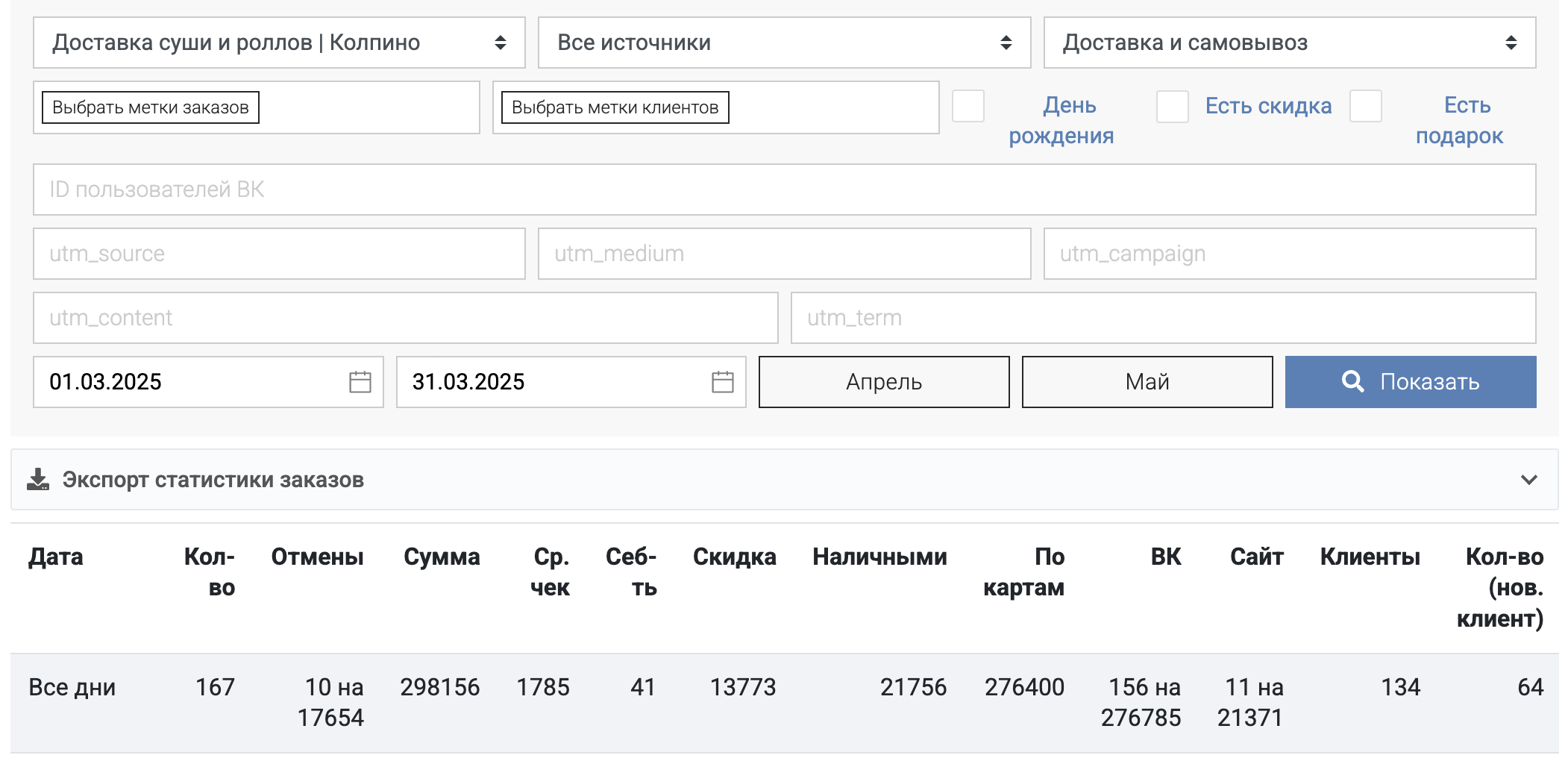The width and height of the screenshot is (1568, 761).
Task: Click the Кол-во column header
Action: coord(210,572)
